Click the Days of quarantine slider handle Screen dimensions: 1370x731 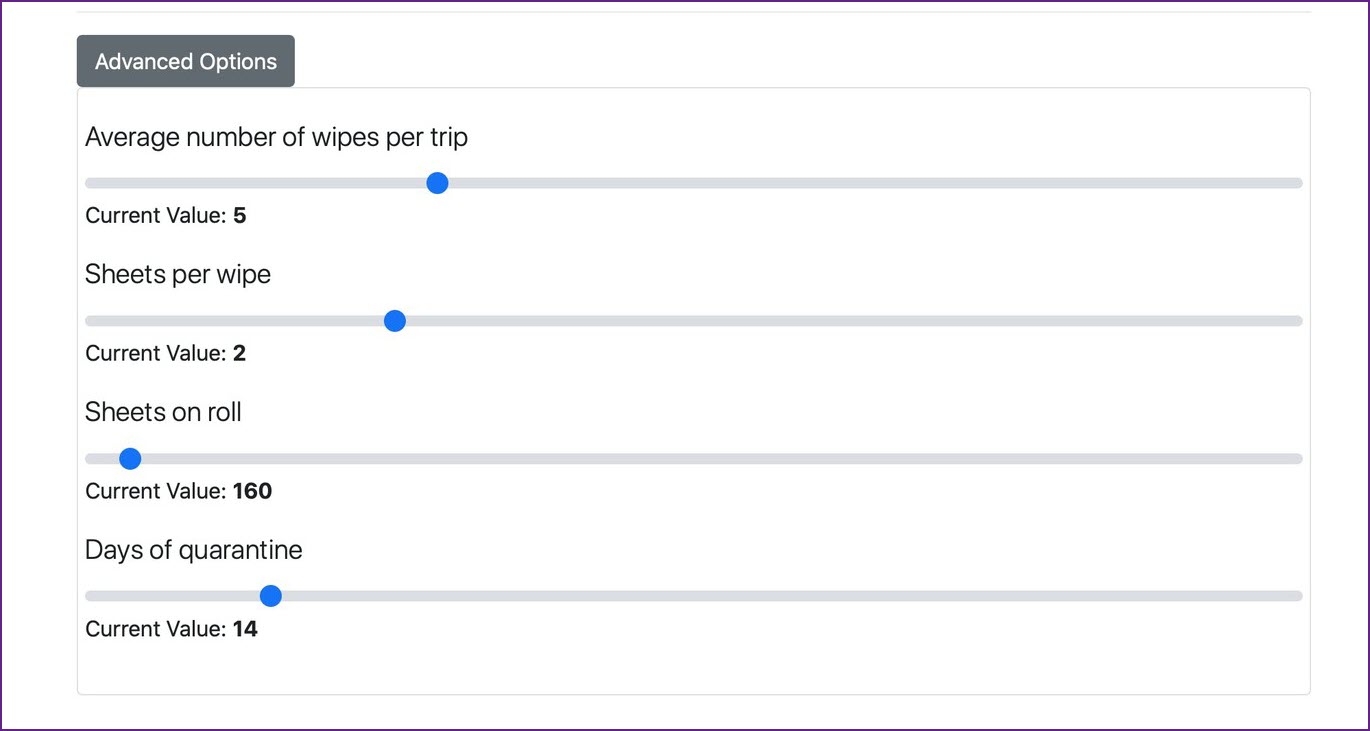coord(270,596)
